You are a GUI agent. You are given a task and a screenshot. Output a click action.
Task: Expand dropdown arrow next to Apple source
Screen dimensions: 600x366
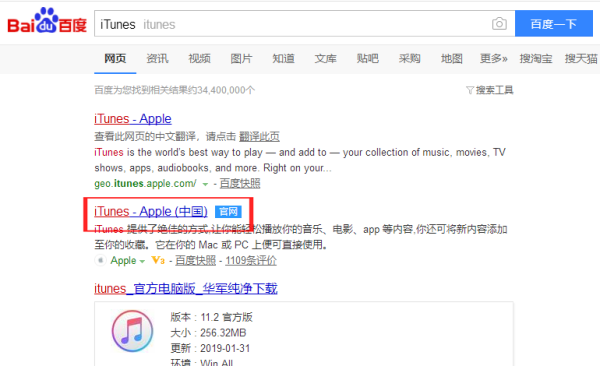(x=142, y=261)
